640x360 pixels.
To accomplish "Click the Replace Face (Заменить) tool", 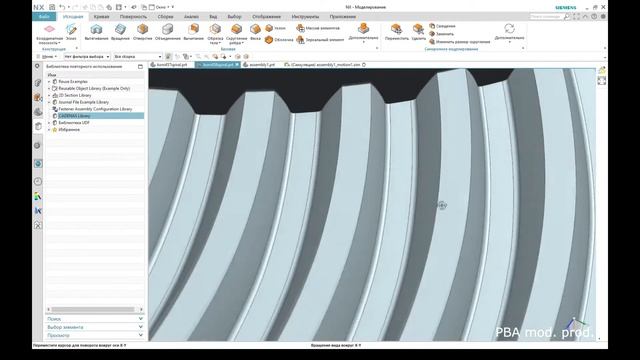I will (x=442, y=34).
